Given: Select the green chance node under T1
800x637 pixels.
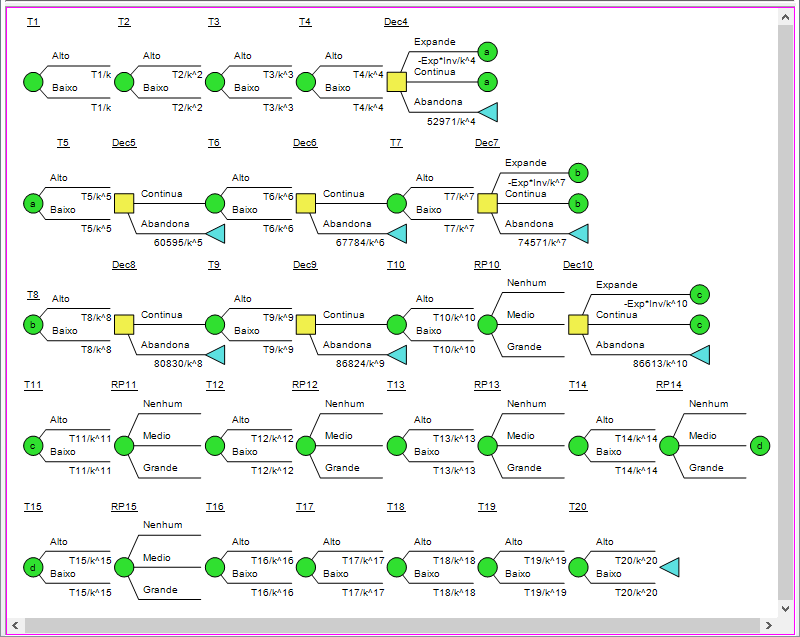Looking at the screenshot, I should click(34, 81).
